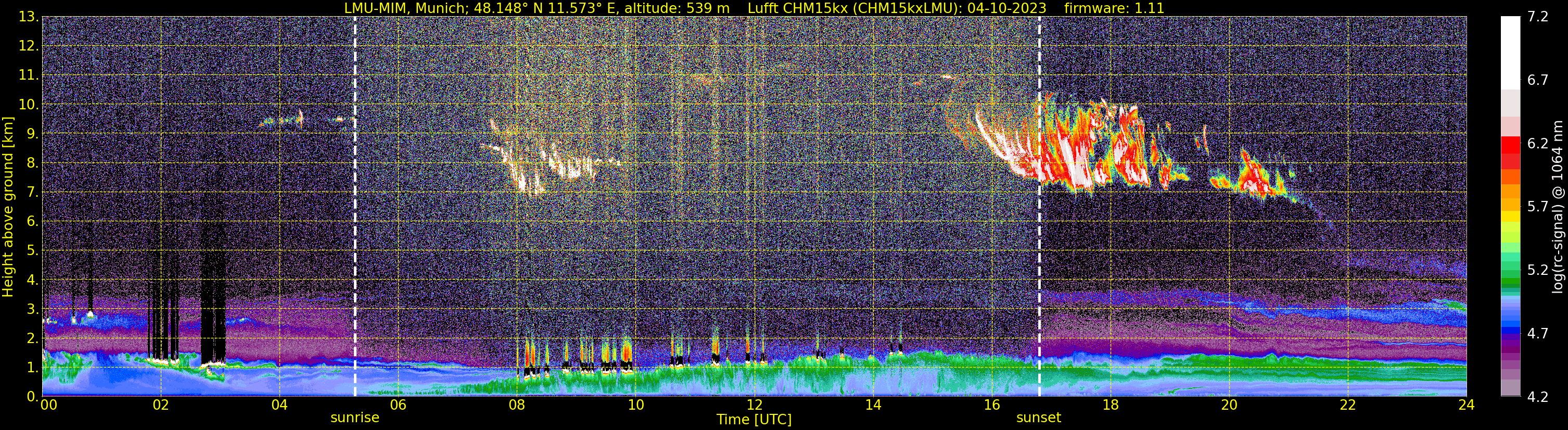Viewport: 1568px width, 430px height.
Task: Click the time axis tick label 18
Action: tap(1110, 406)
